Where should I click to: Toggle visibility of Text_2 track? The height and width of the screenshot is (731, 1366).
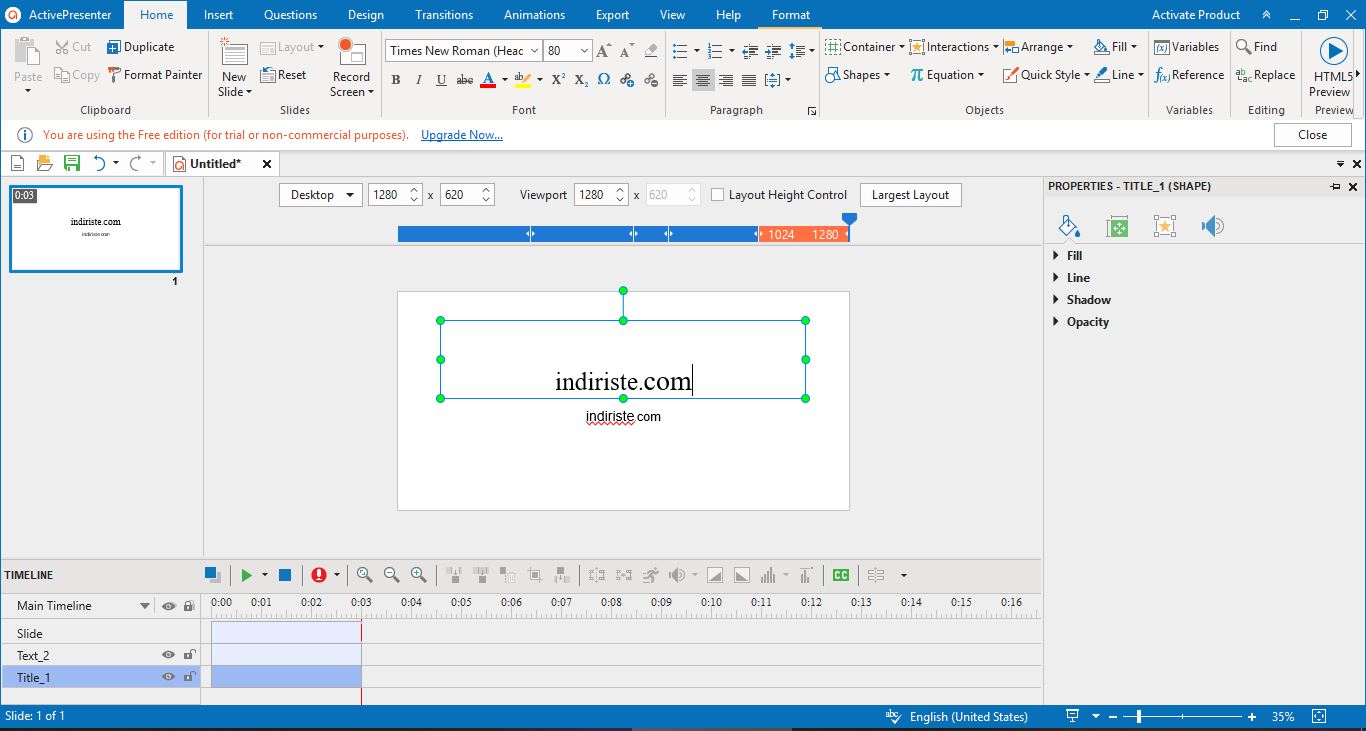coord(168,655)
